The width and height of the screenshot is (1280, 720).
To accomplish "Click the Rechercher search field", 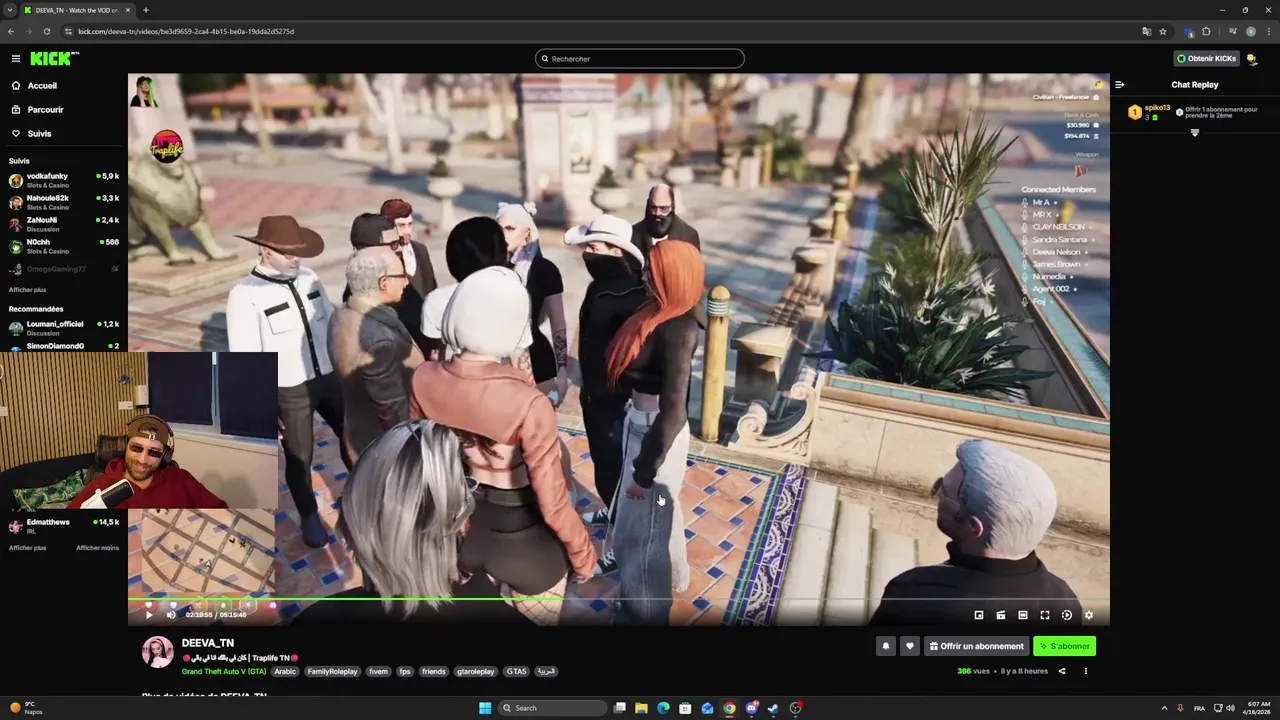I will 640,59.
